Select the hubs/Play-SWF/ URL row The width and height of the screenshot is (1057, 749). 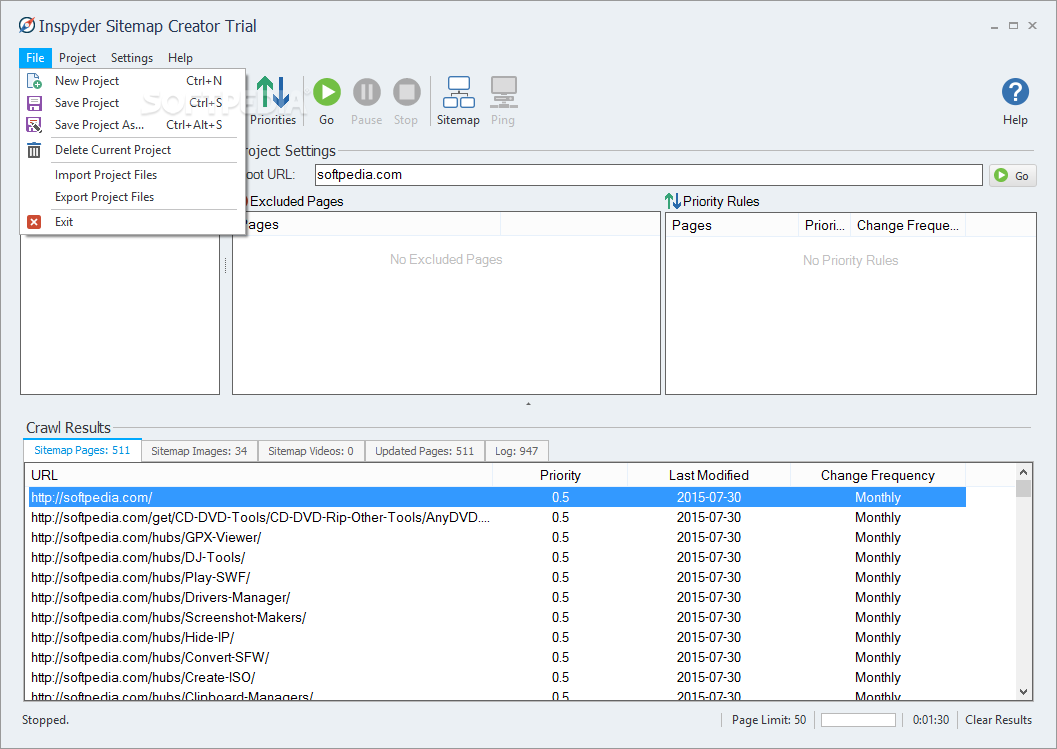click(x=497, y=578)
